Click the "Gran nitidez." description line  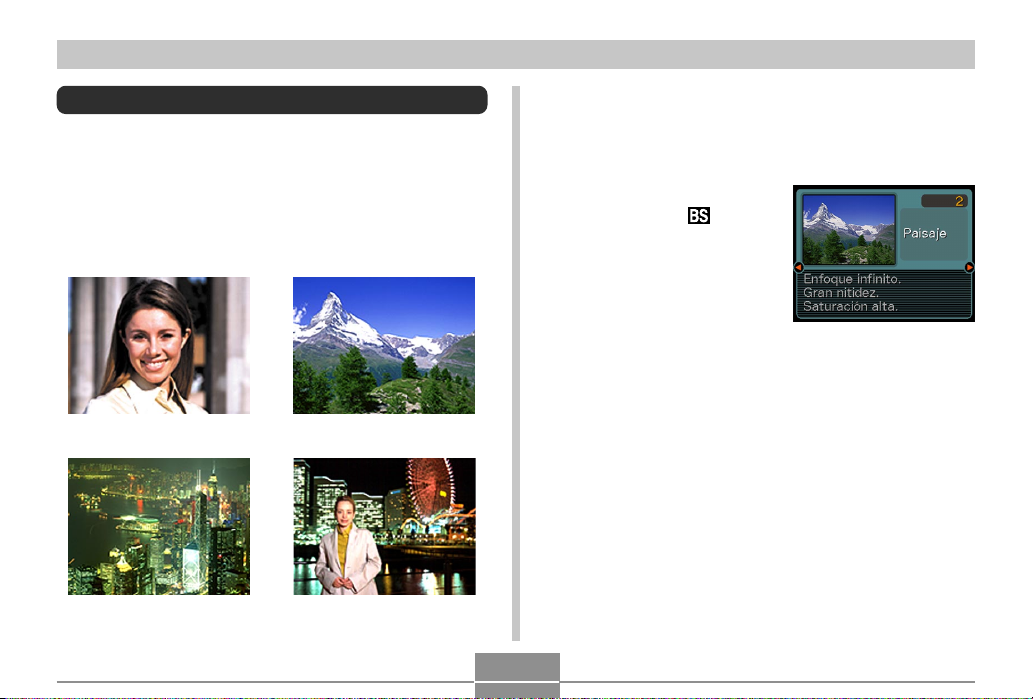click(x=841, y=293)
